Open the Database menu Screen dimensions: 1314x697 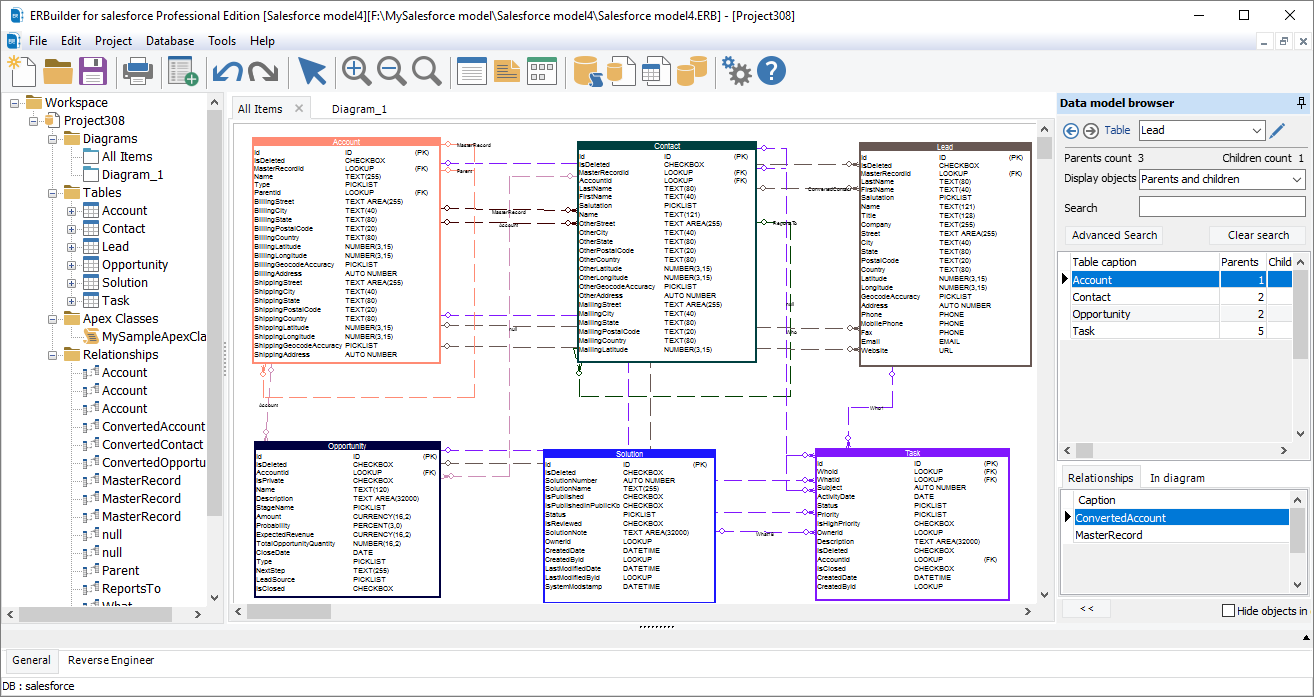click(170, 41)
